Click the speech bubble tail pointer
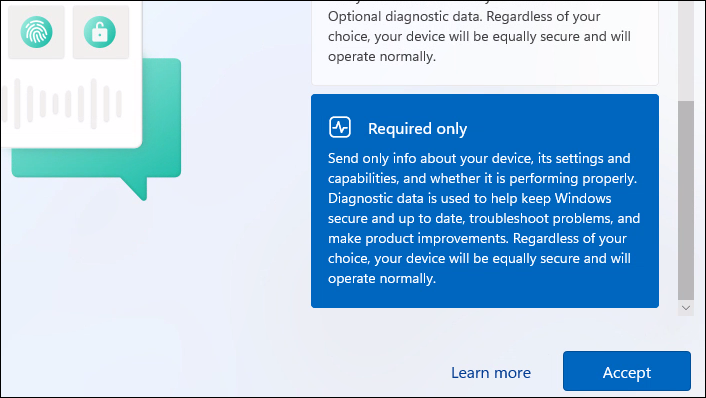 click(x=136, y=188)
